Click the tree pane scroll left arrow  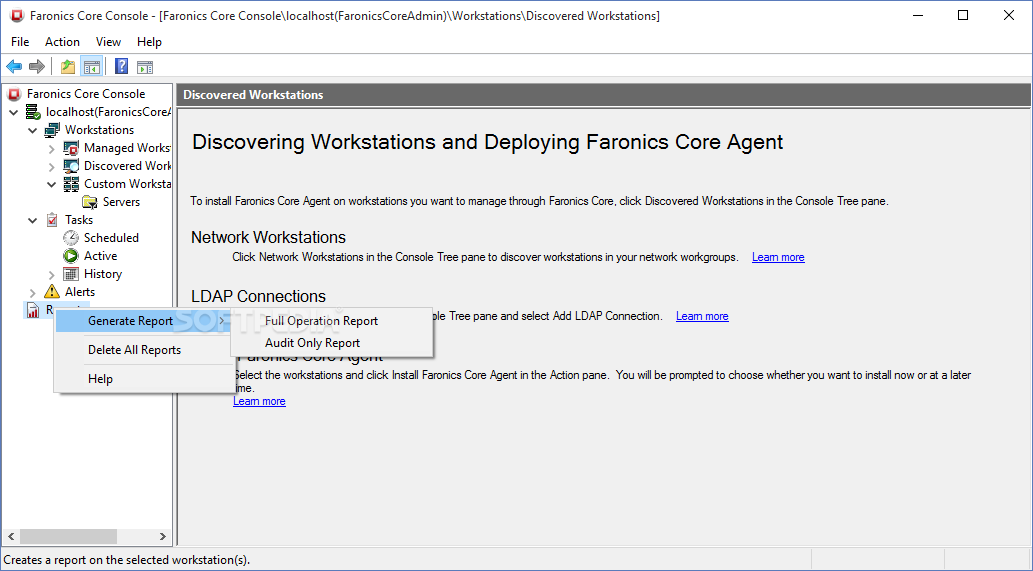pyautogui.click(x=11, y=536)
